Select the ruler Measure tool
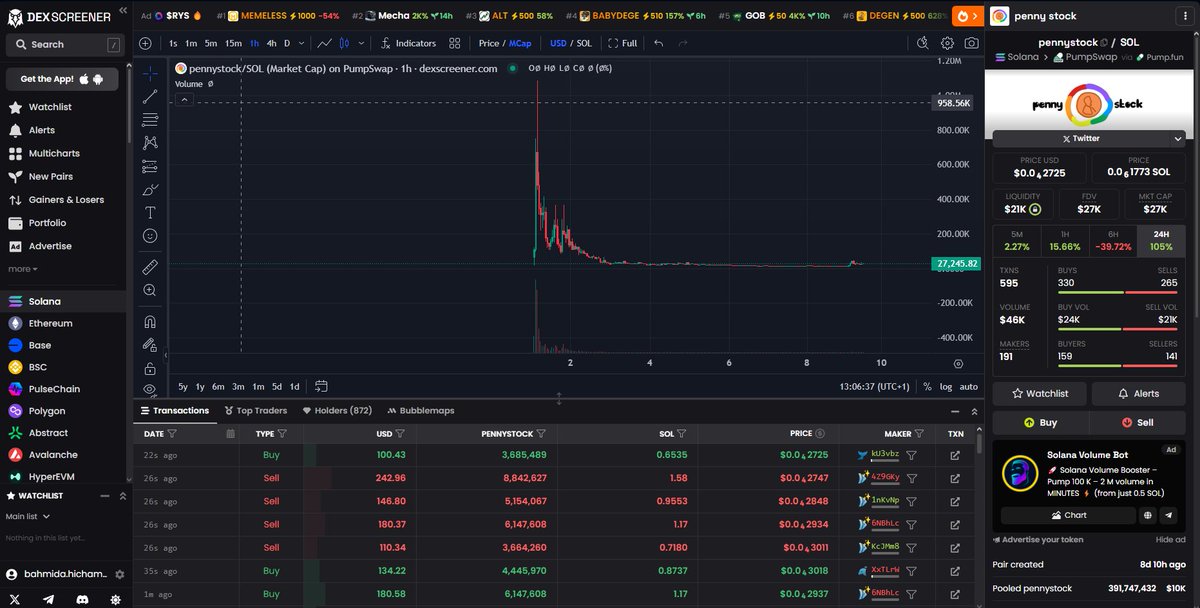The width and height of the screenshot is (1200, 608). coord(150,267)
